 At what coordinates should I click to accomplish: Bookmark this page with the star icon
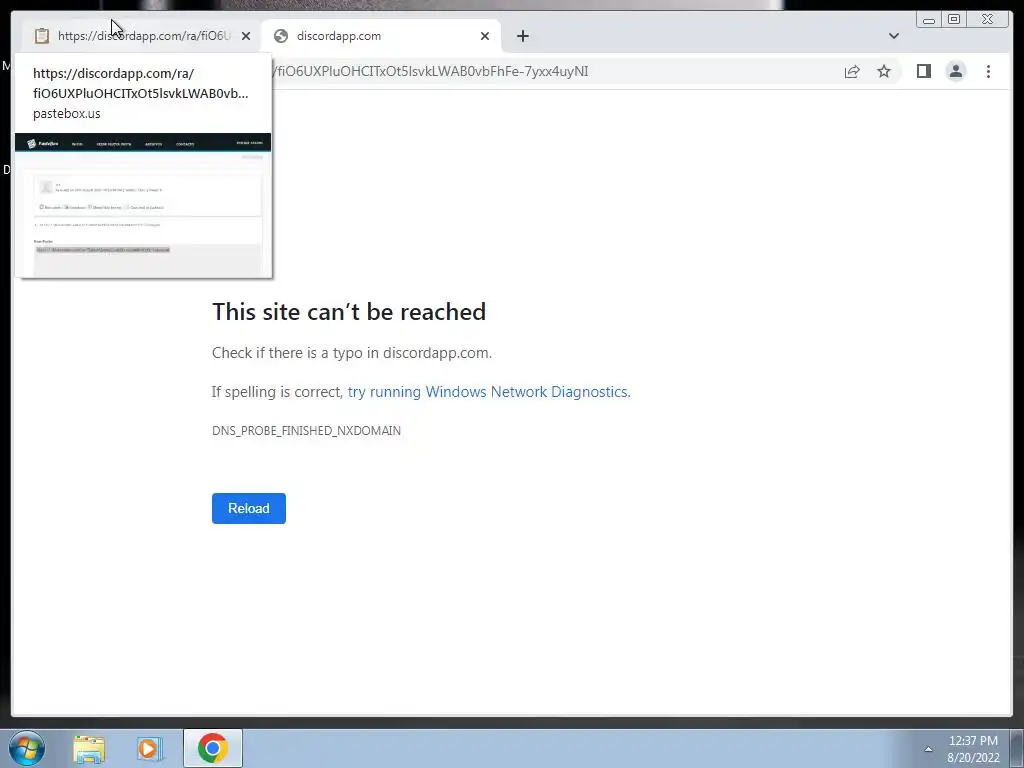[x=884, y=71]
